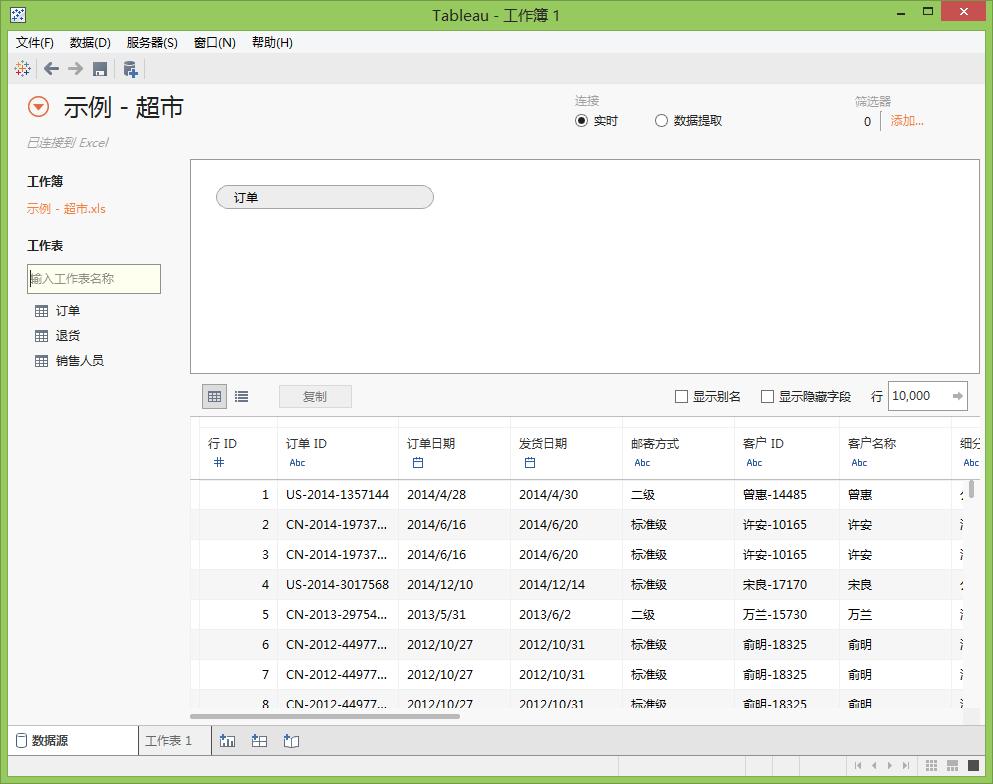Screen dimensions: 993x784
Task: Click the vertical scrollbar of data grid
Action: tap(971, 489)
